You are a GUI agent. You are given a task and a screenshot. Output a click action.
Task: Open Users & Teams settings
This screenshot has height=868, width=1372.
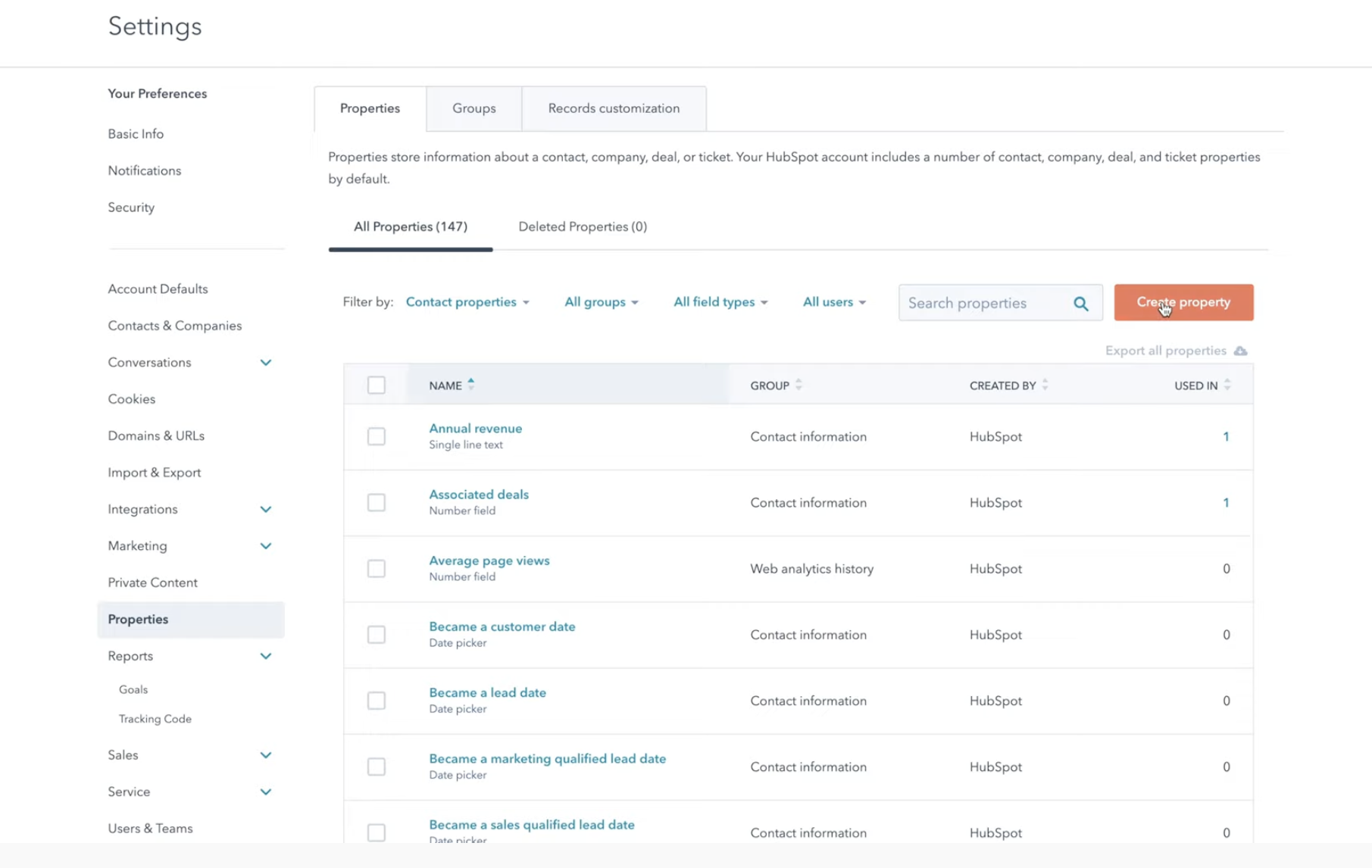click(150, 828)
